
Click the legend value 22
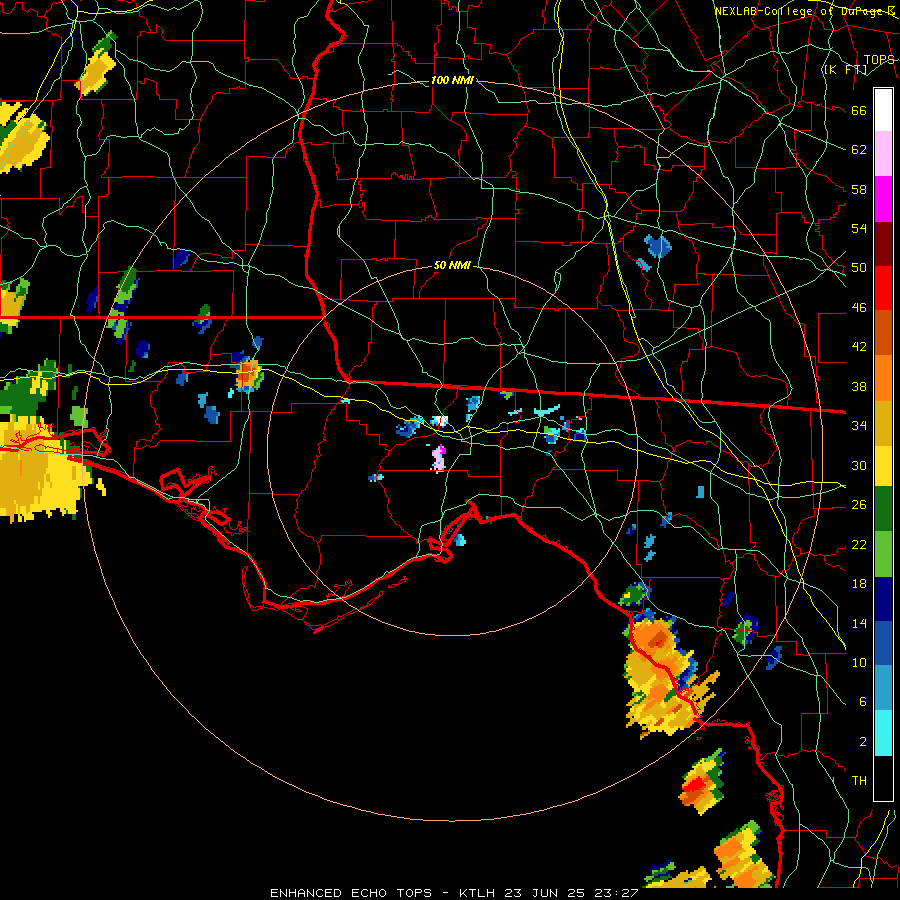coord(859,544)
